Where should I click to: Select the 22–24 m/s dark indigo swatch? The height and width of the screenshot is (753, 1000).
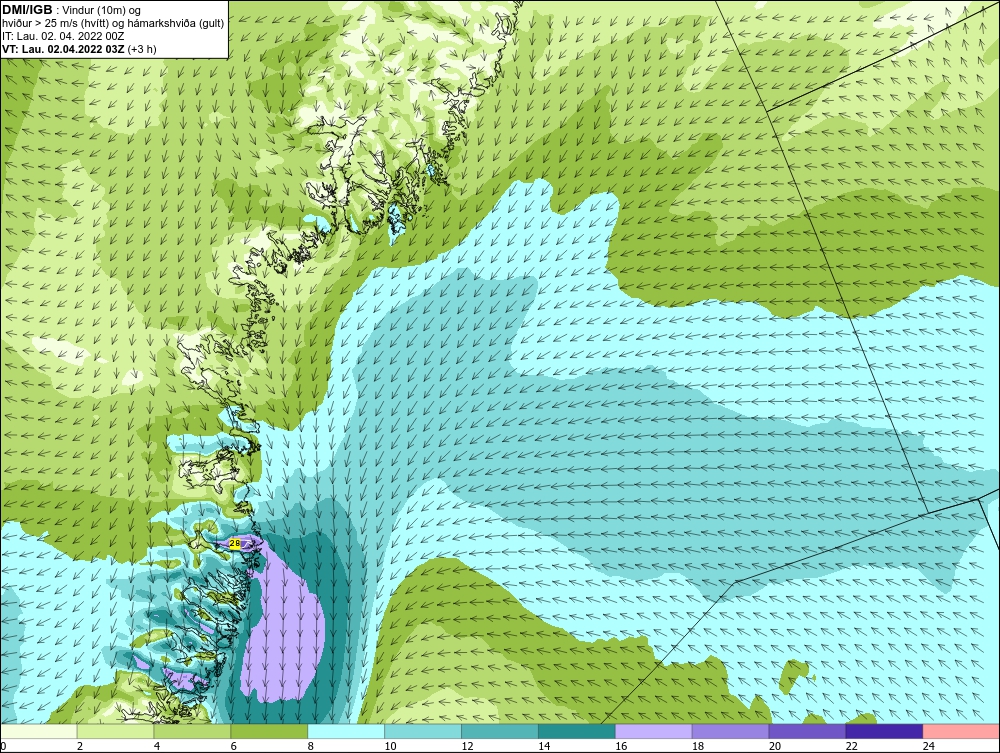pos(884,731)
